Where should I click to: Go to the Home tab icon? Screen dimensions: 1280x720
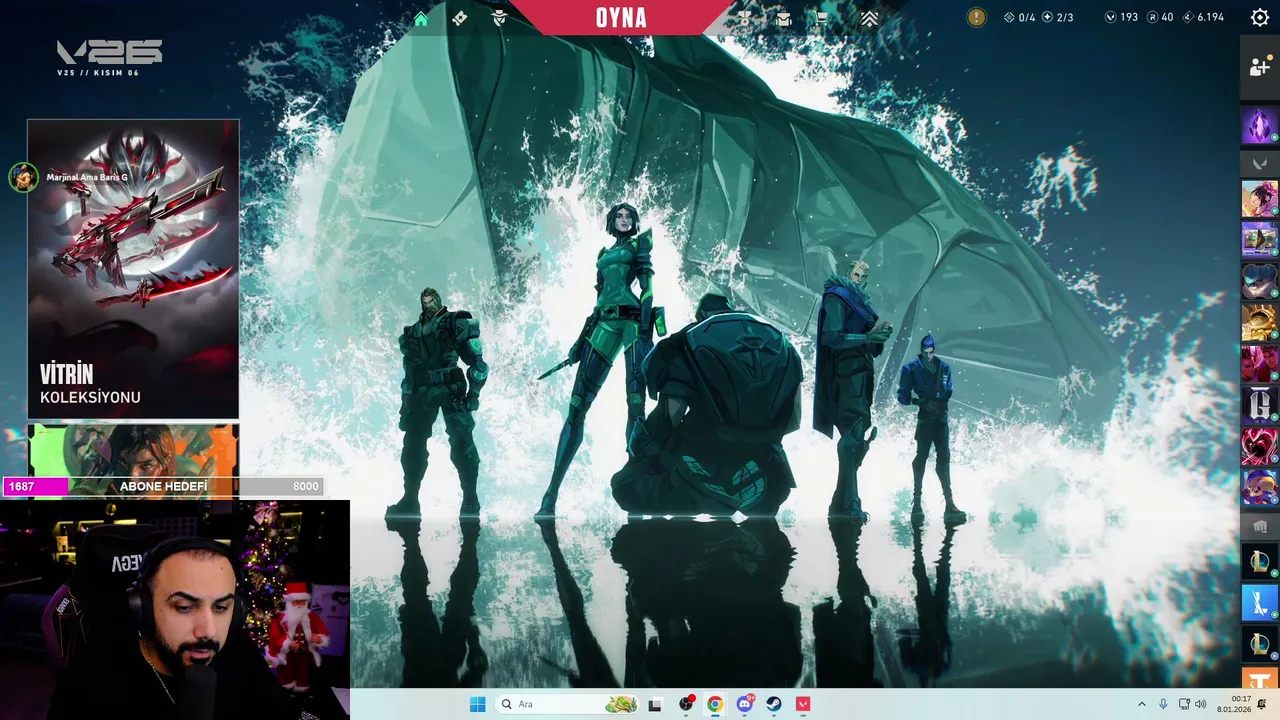[x=421, y=18]
